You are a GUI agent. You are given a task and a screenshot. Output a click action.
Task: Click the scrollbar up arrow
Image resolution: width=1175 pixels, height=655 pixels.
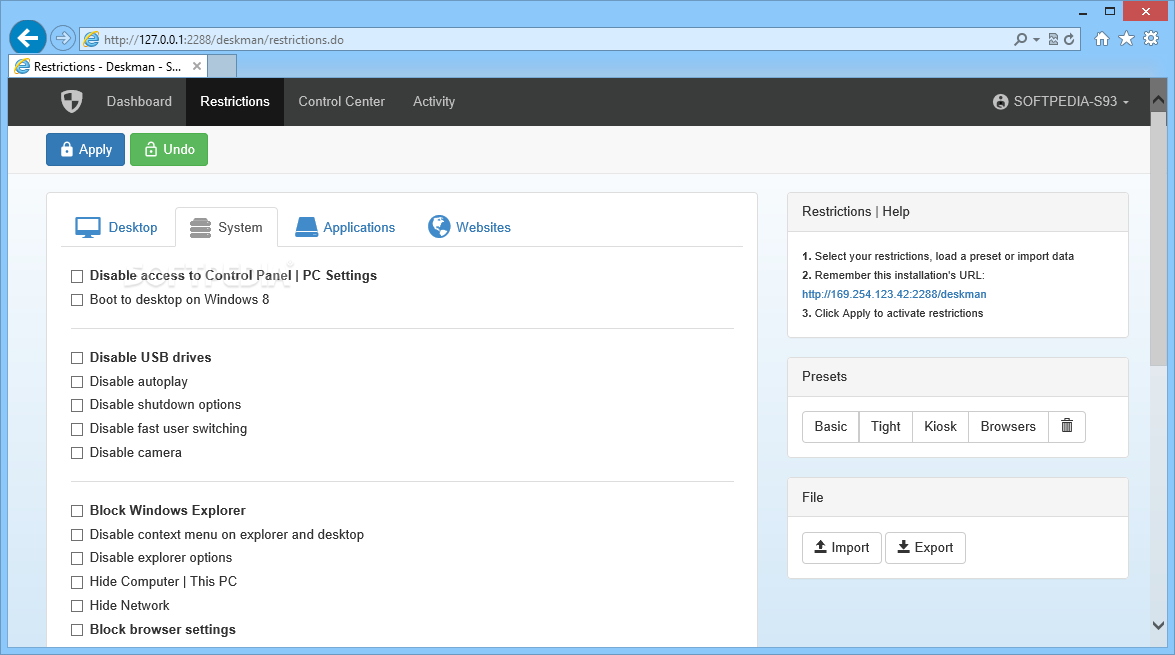(1159, 100)
